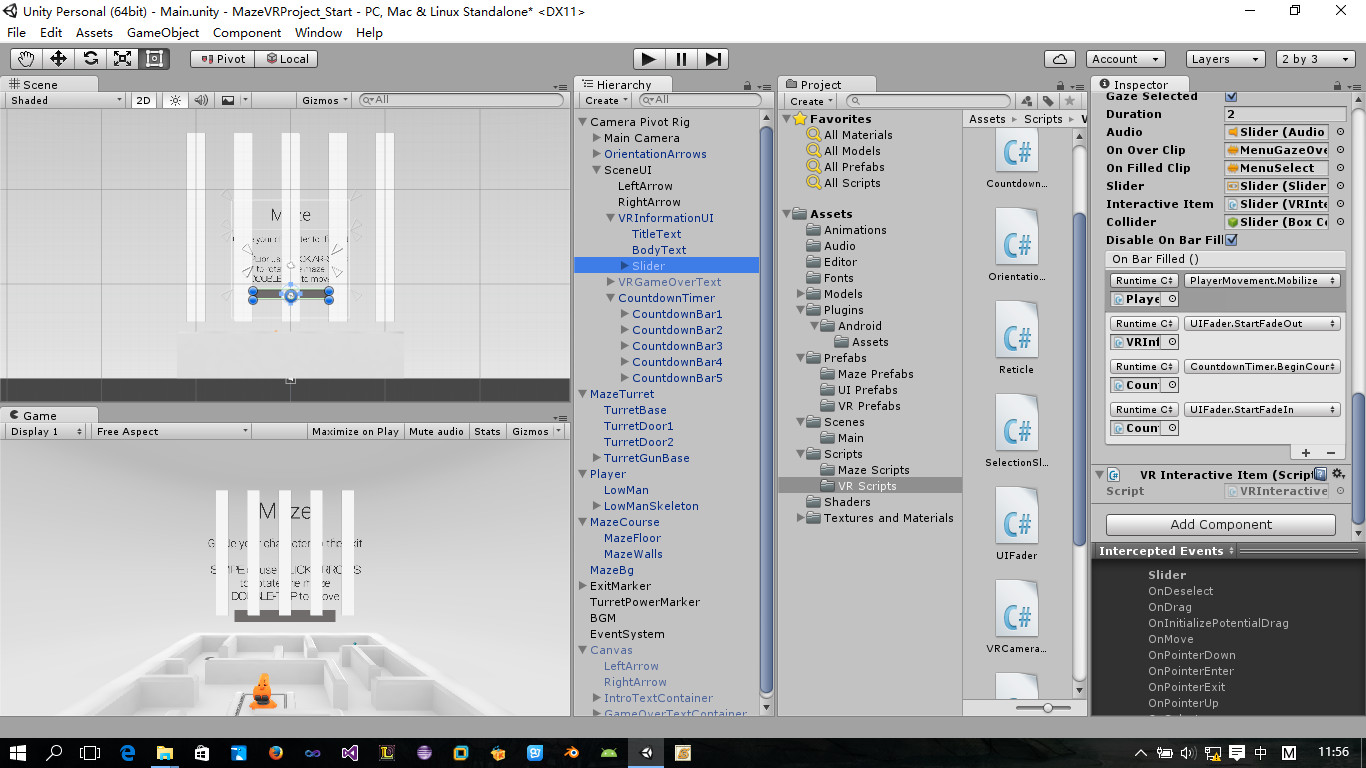Toggle scene lighting sun icon
This screenshot has width=1366, height=768.
pyautogui.click(x=175, y=100)
